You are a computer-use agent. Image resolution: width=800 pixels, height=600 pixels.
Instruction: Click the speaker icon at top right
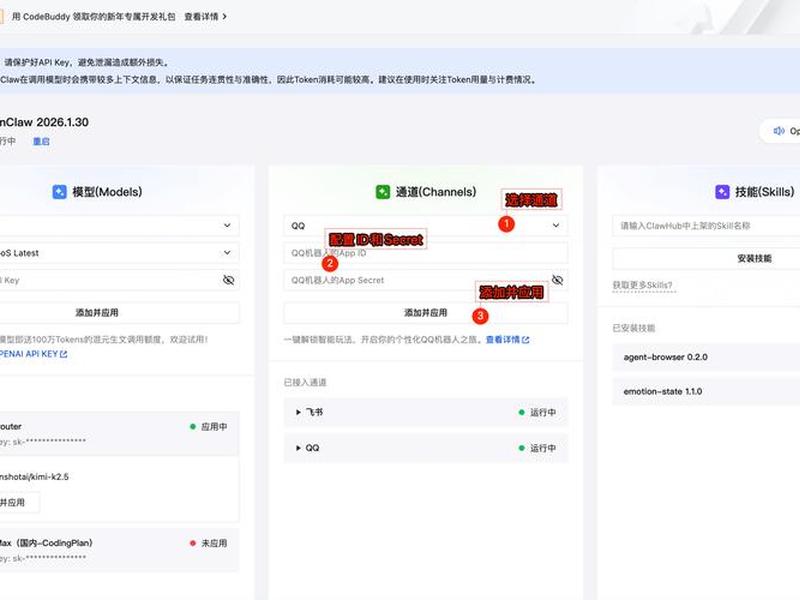coord(779,131)
